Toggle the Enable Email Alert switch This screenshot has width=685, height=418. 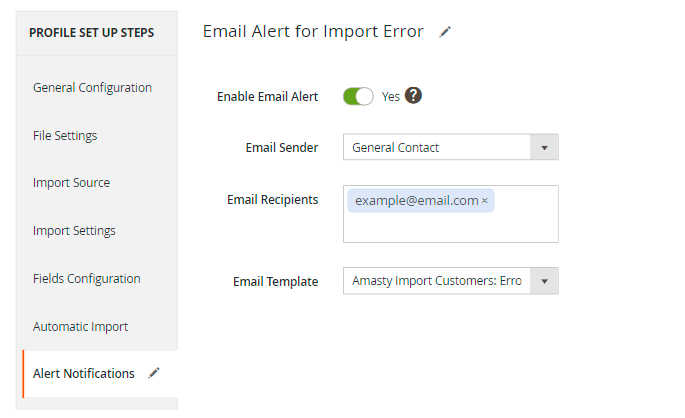pos(358,96)
